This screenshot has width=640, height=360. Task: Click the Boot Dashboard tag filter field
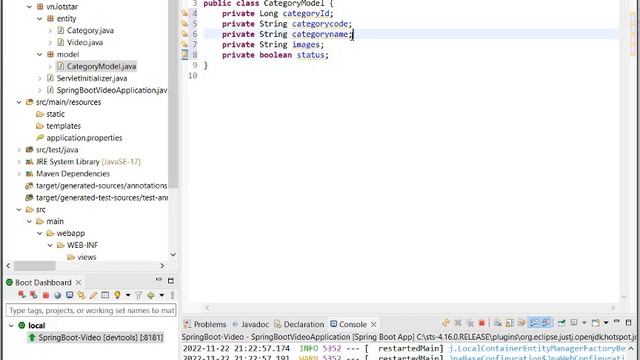pos(91,310)
